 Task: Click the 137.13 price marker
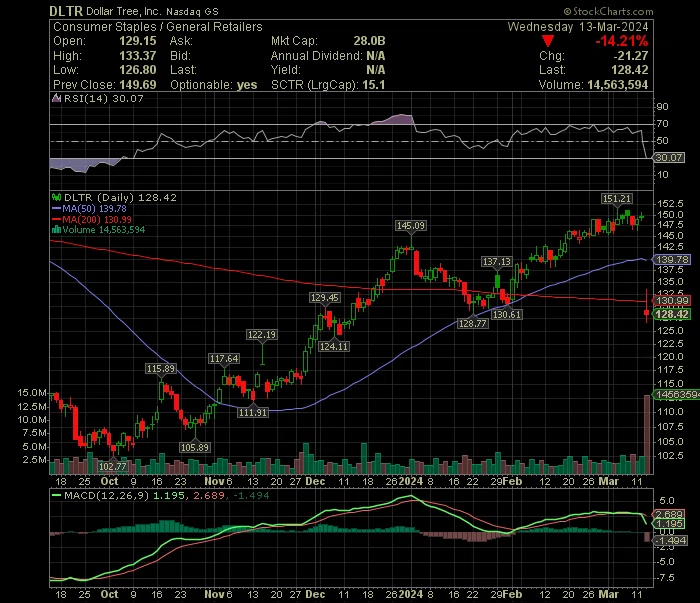[x=496, y=262]
